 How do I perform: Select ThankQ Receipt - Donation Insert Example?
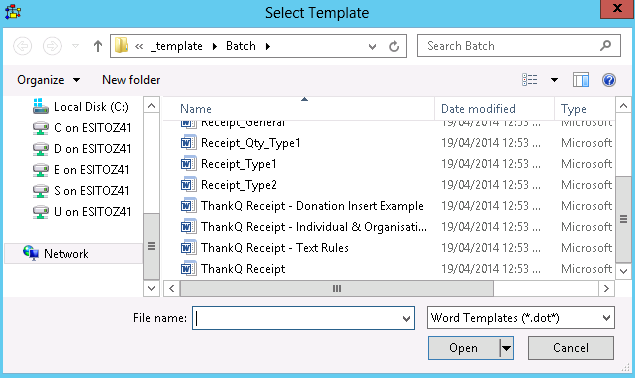click(312, 206)
